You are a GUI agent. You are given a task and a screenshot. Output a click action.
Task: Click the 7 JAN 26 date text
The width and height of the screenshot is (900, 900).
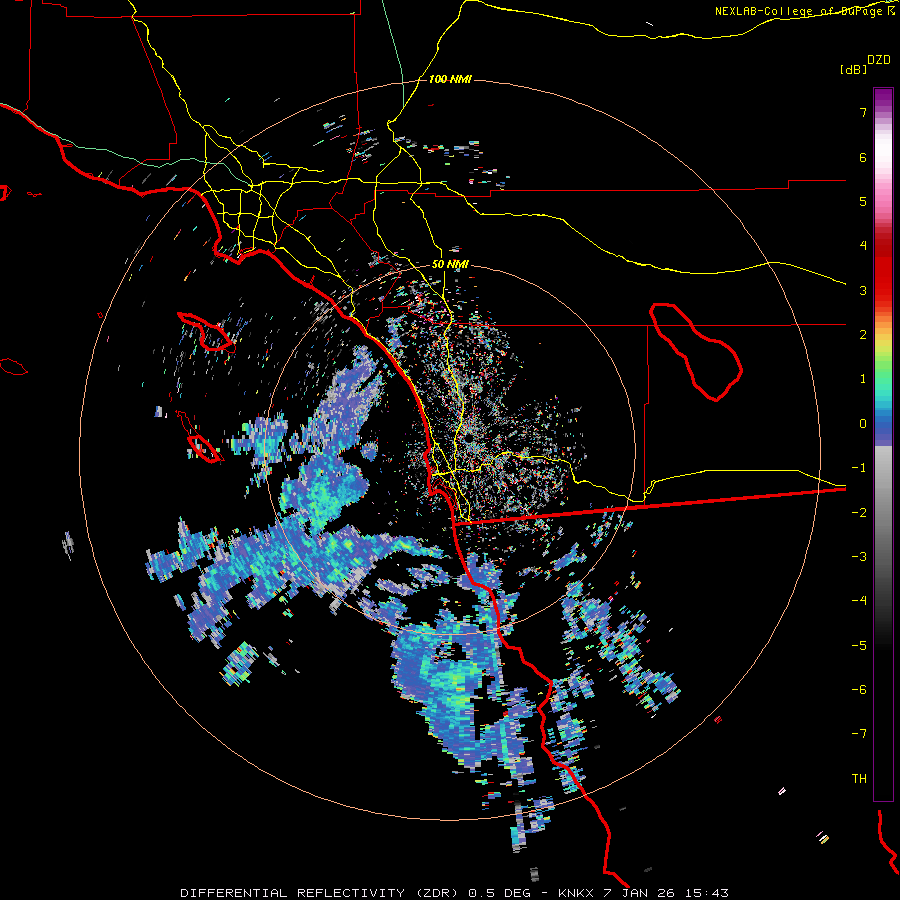pyautogui.click(x=641, y=893)
